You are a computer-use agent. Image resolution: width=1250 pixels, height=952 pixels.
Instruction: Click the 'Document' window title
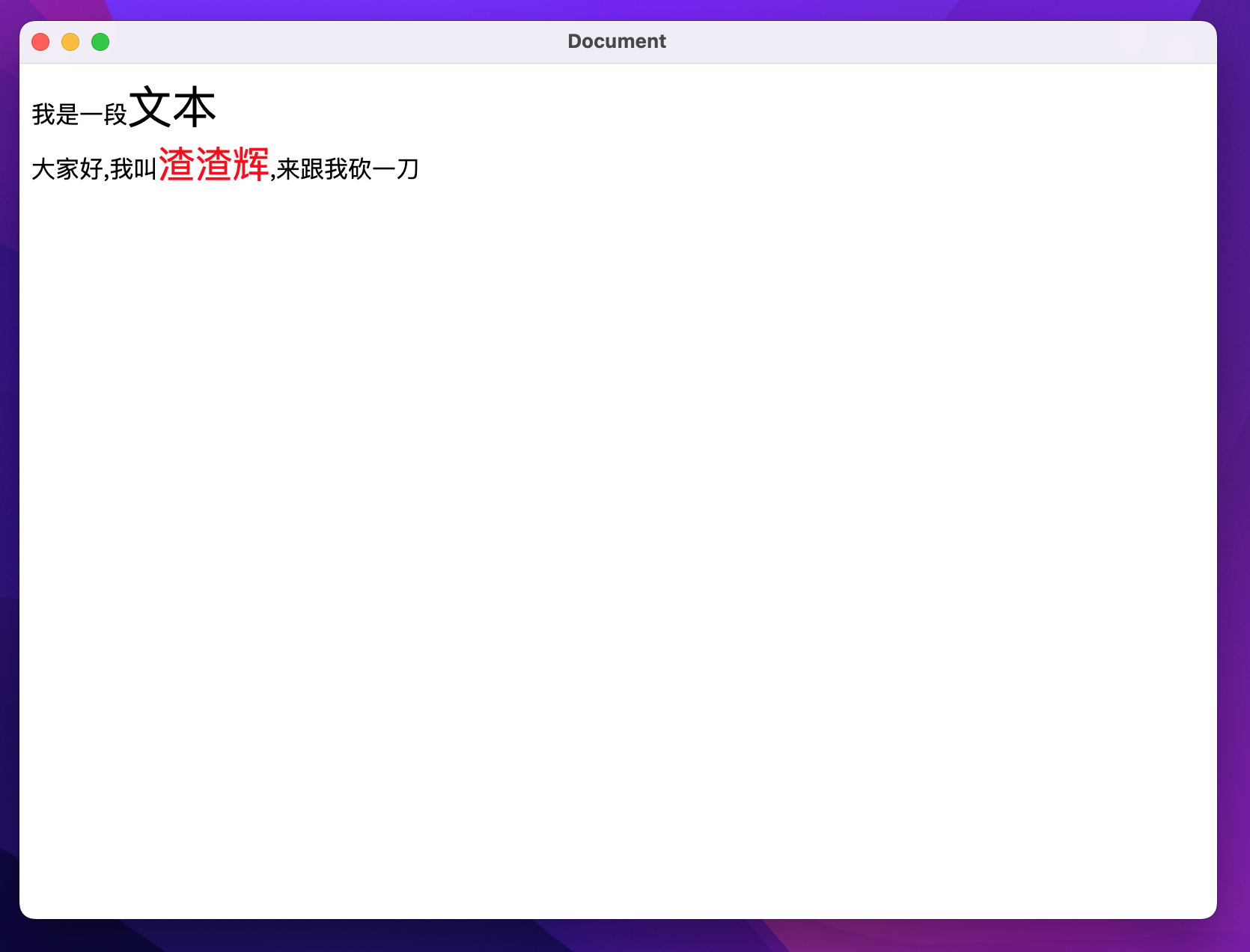coord(617,41)
